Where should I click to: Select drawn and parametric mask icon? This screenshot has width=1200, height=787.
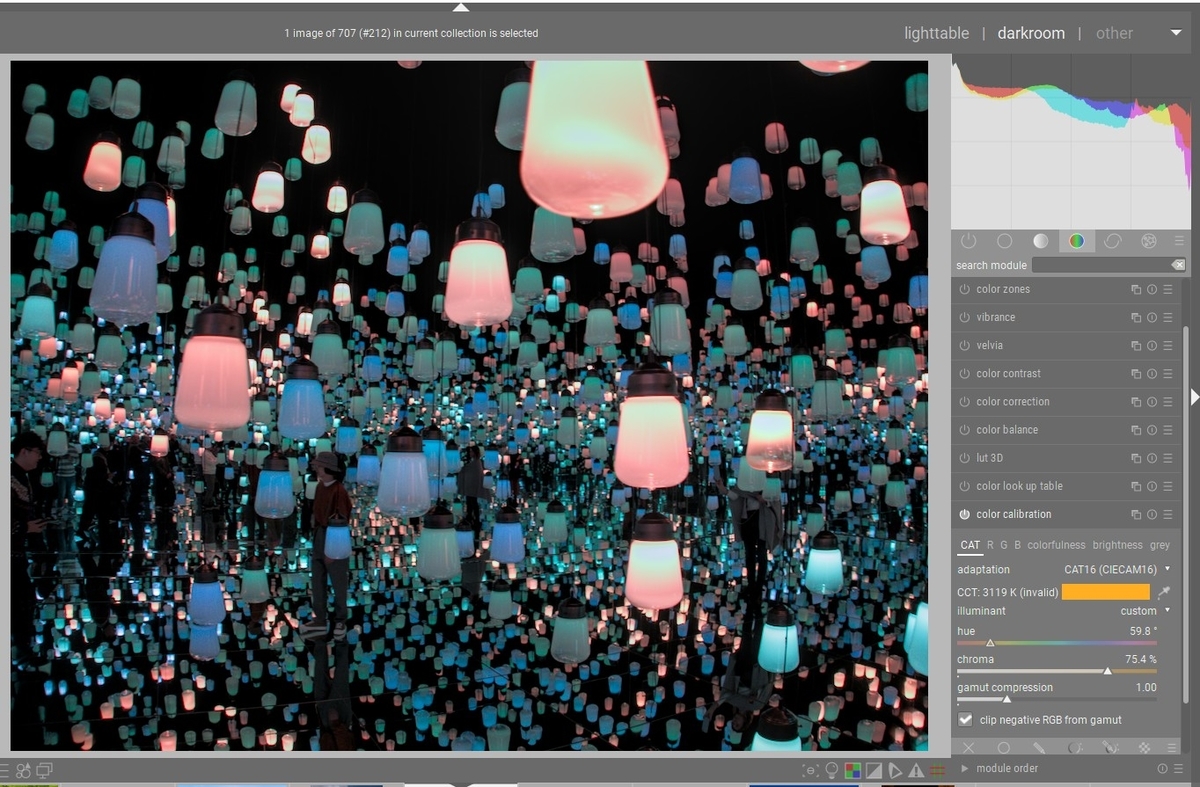(x=1110, y=747)
